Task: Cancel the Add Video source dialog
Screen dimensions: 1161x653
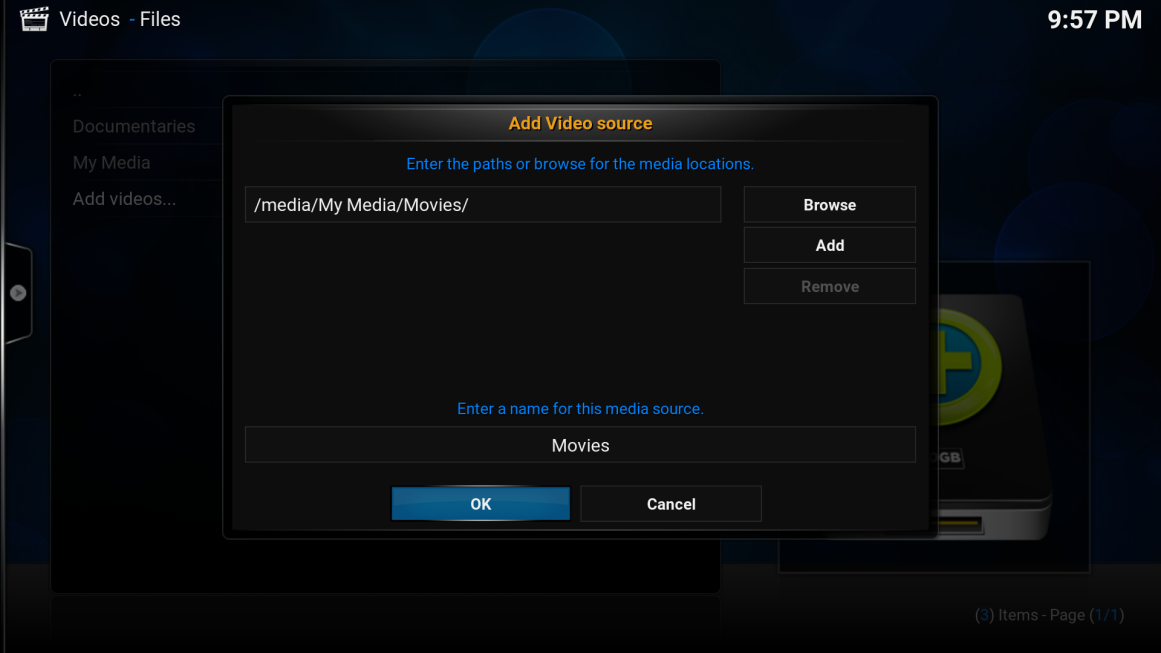Action: (x=671, y=504)
